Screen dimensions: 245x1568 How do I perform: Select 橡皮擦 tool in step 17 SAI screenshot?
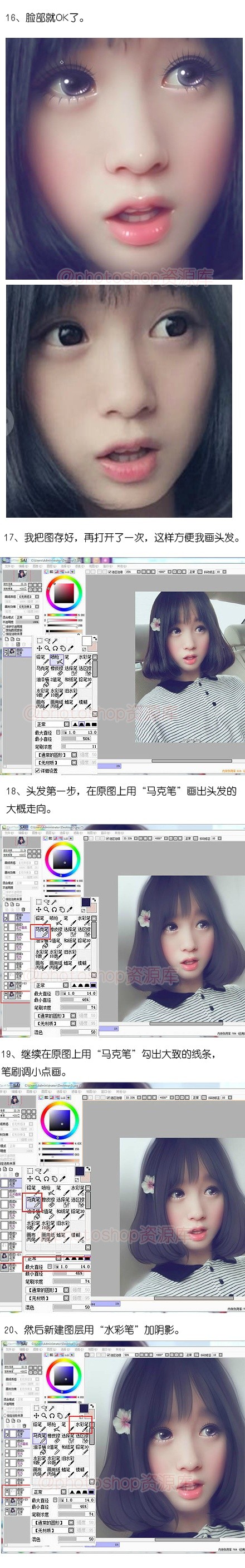point(57,671)
